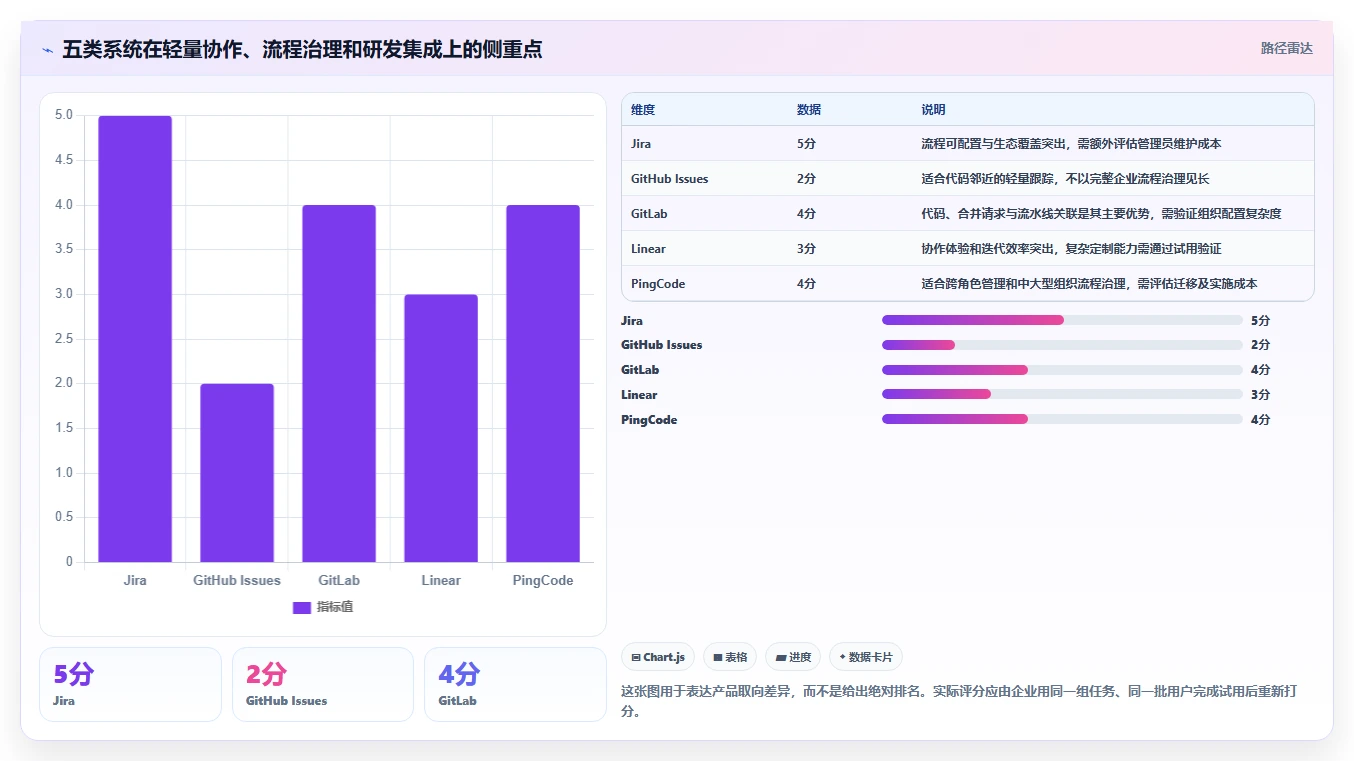Click the 3分 value beside Linear progress

1260,395
